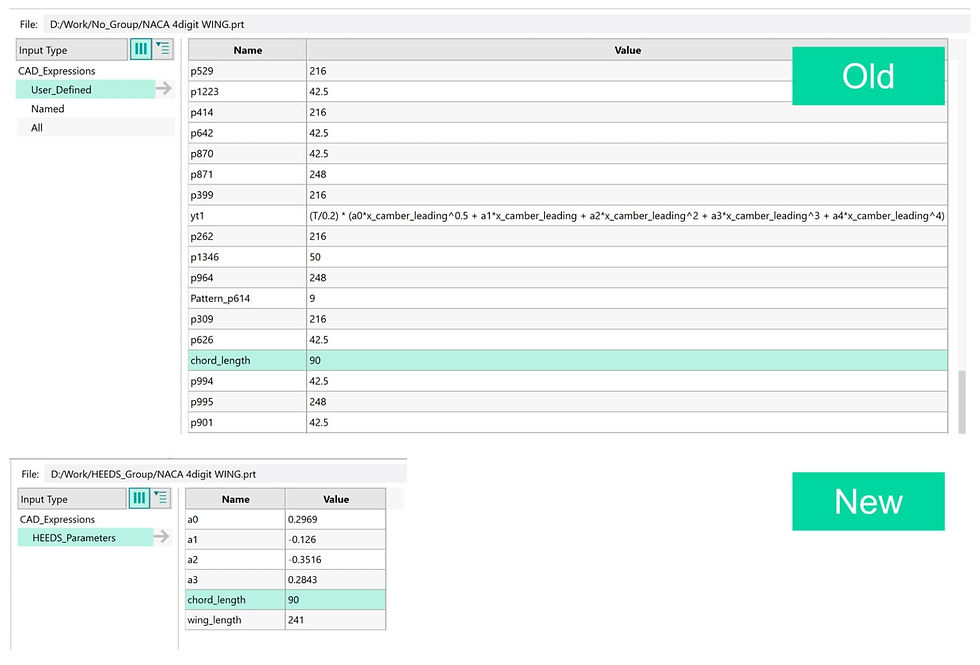Select the p871 row

(568, 174)
